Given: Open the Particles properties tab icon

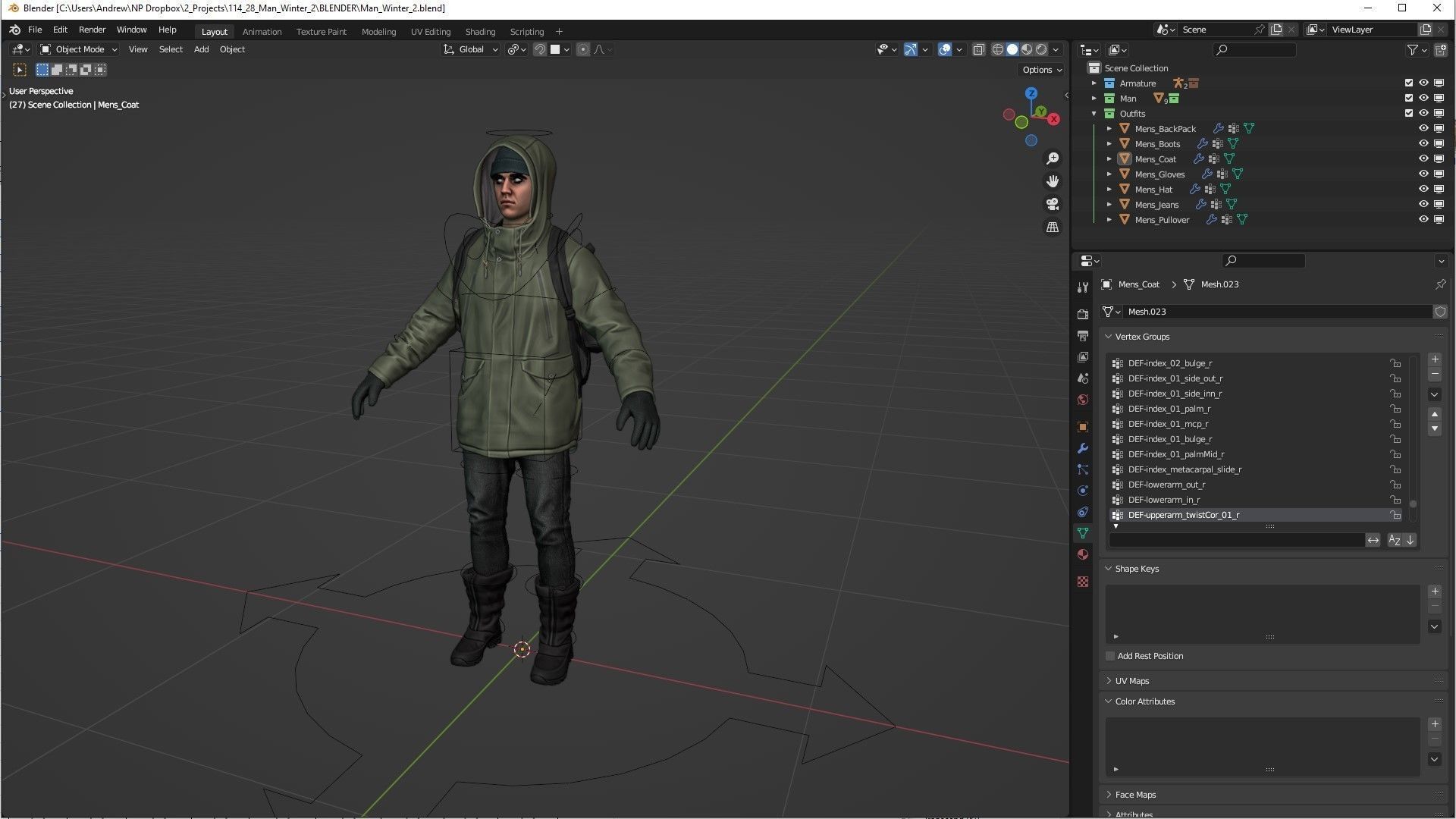Looking at the screenshot, I should click(x=1083, y=469).
